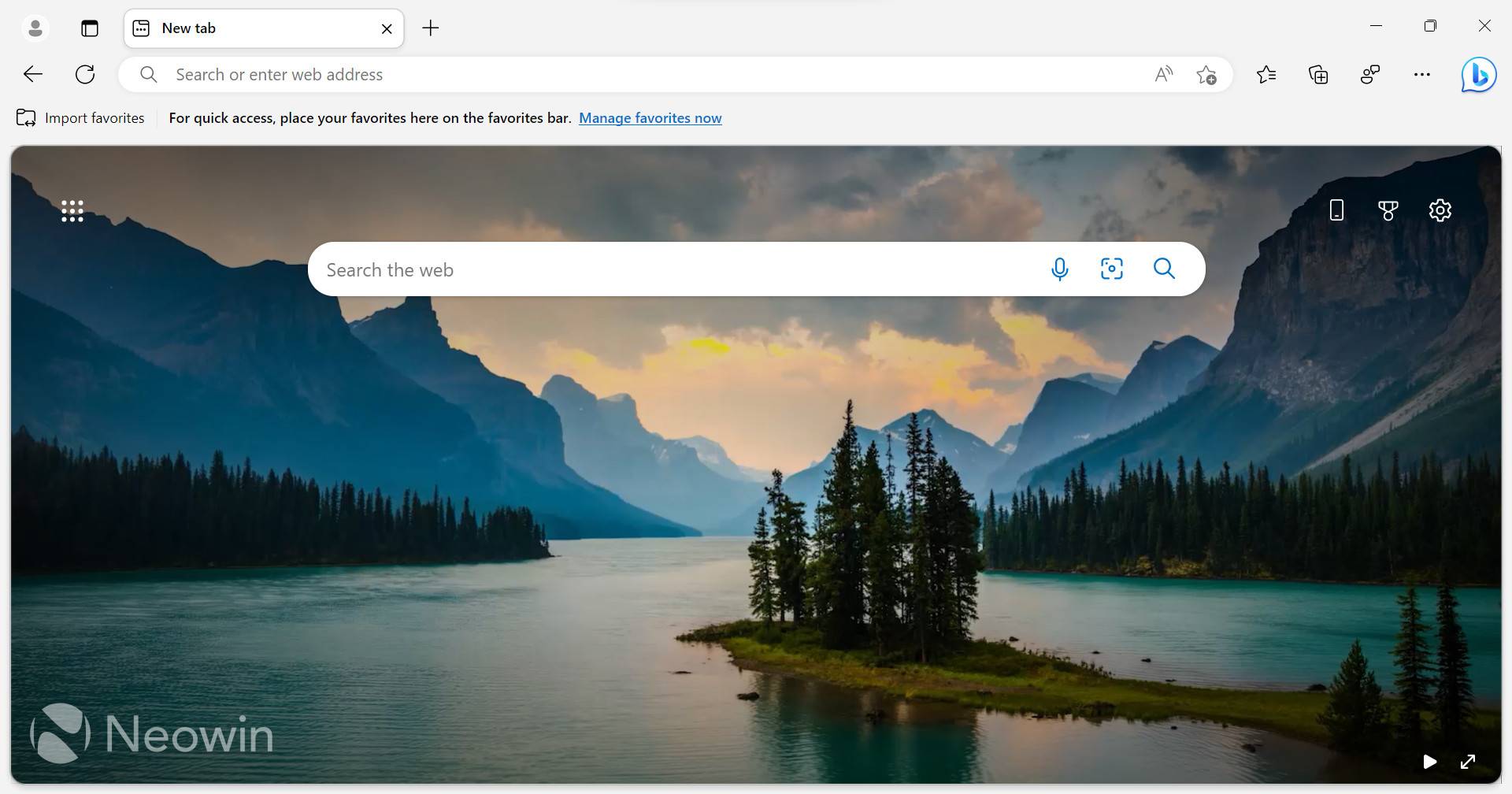Play the background video

click(1429, 761)
